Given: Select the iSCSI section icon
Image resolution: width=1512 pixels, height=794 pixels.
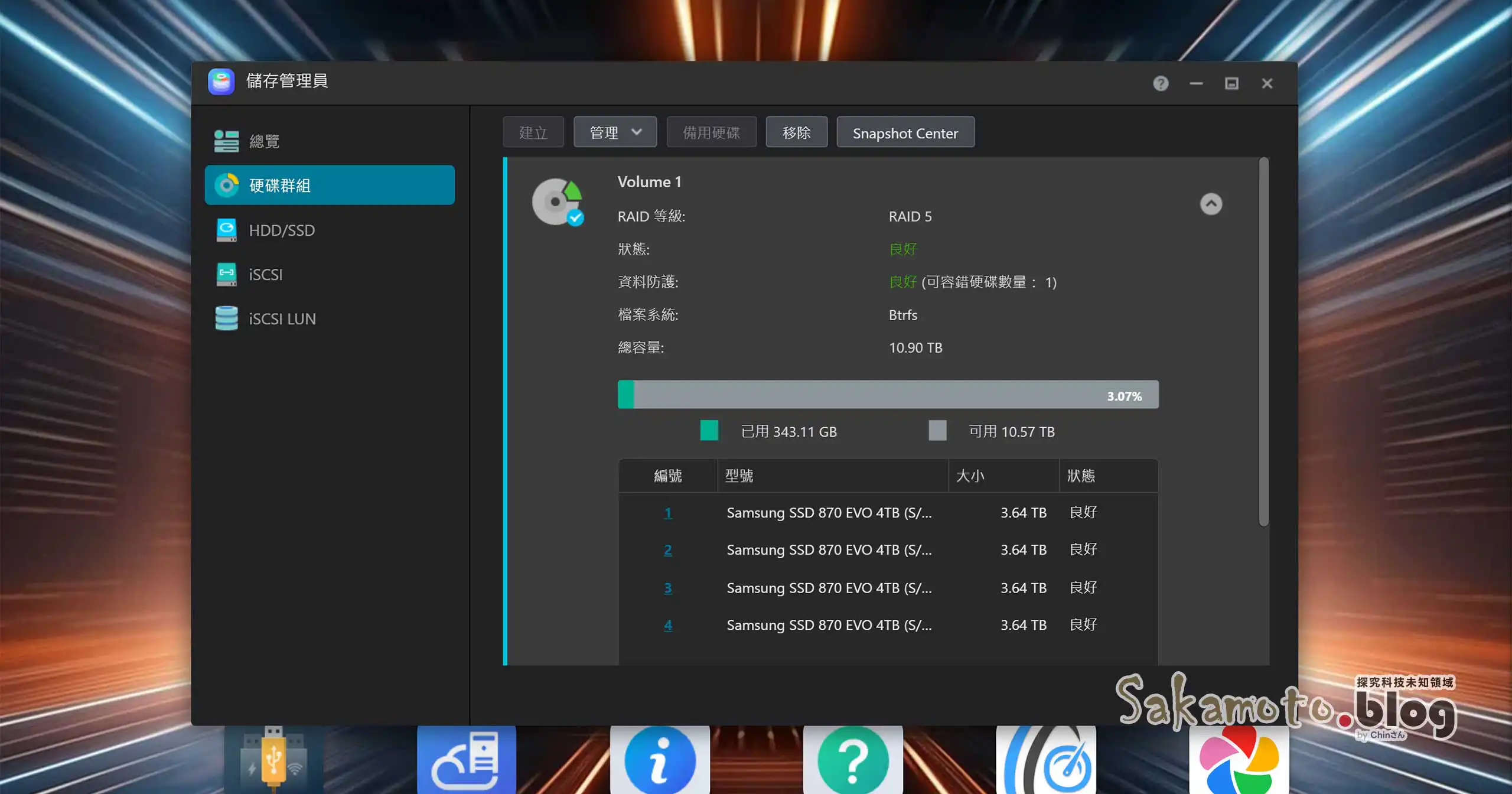Looking at the screenshot, I should [226, 274].
